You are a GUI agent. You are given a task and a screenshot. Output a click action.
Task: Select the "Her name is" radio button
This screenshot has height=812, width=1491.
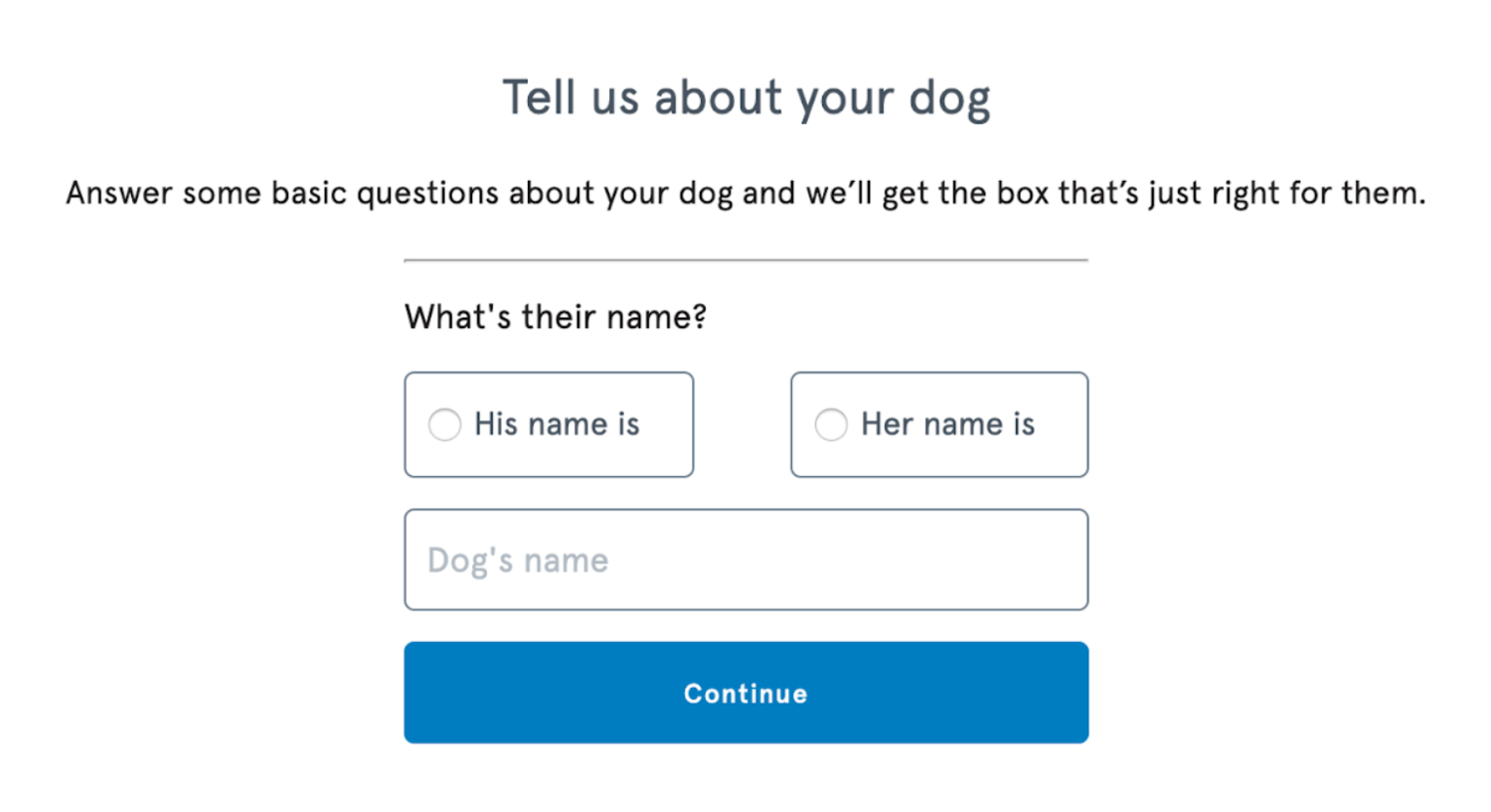coord(831,424)
